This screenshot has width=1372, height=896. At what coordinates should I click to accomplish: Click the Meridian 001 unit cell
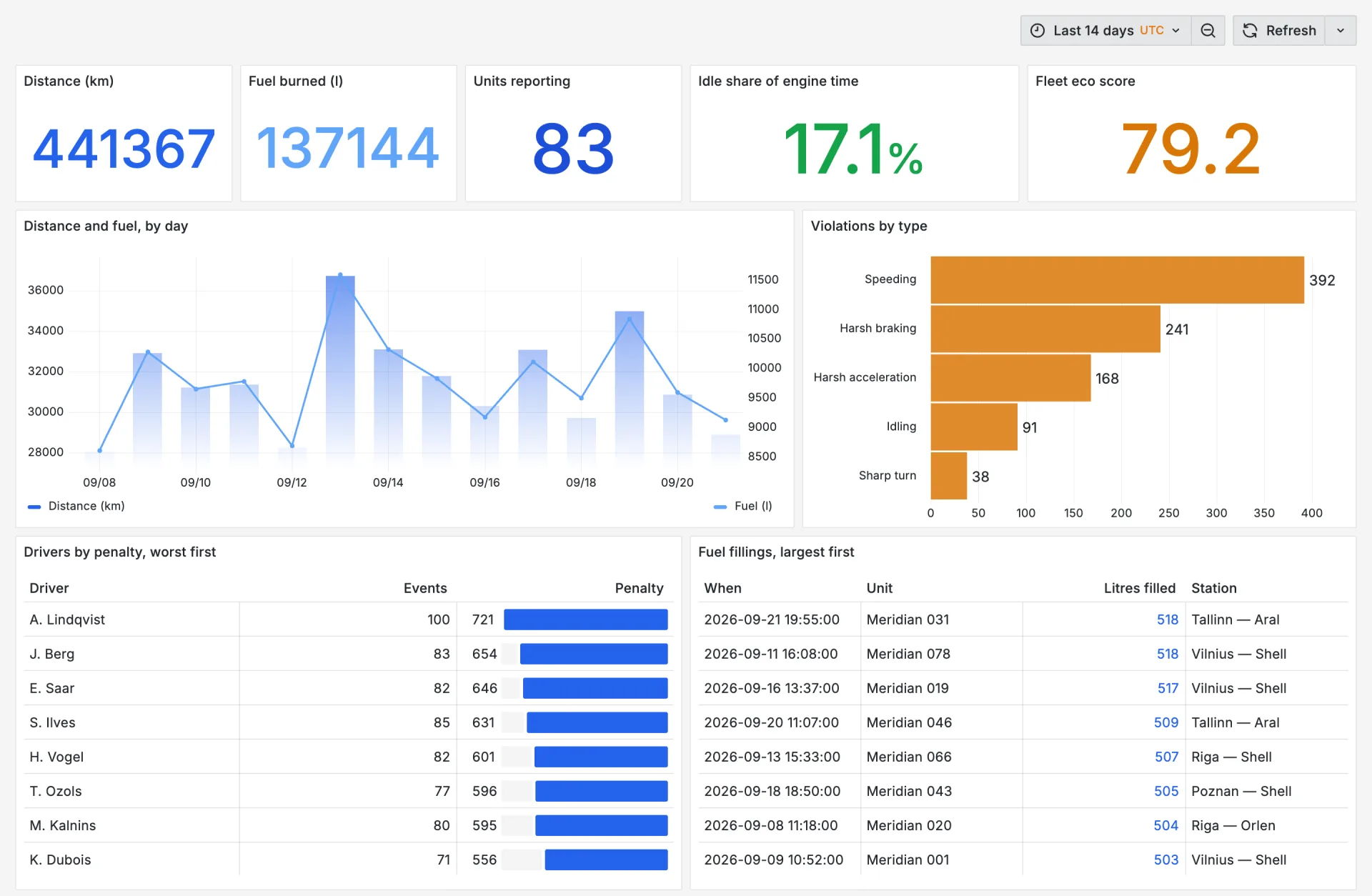click(941, 860)
